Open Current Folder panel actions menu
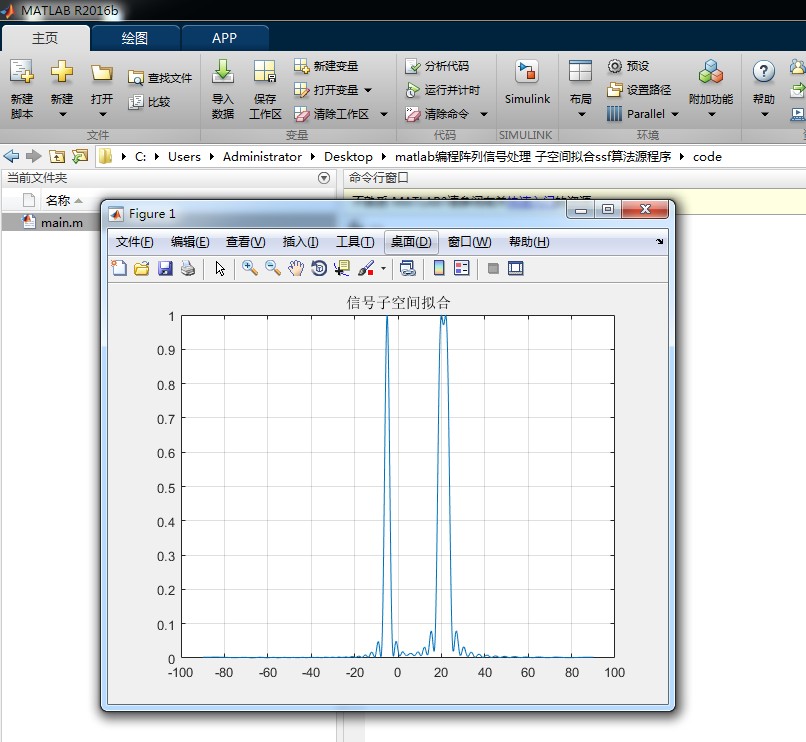Screen dimensions: 806x742 click(324, 178)
